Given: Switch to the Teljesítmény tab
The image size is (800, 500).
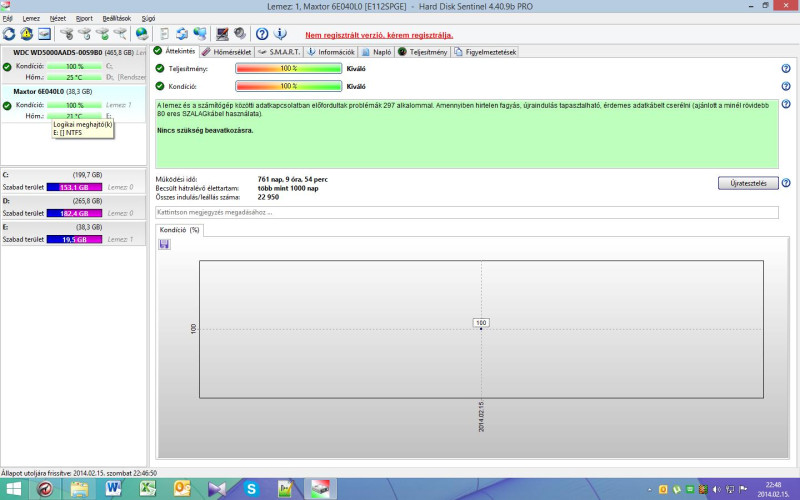Looking at the screenshot, I should [x=423, y=52].
